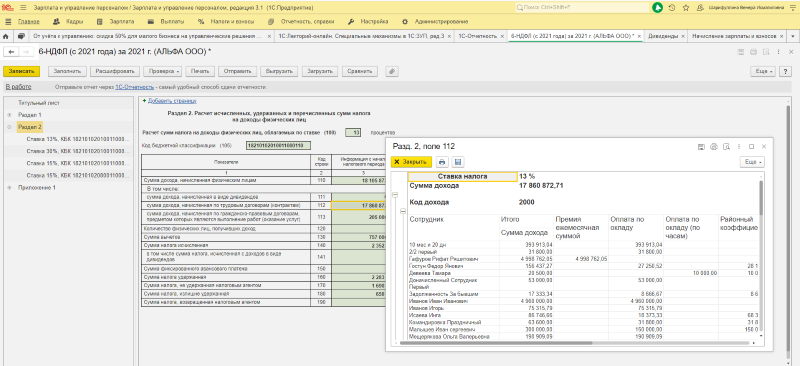Open vertical dots menu in 6-НДФЛ form header
This screenshot has width=800, height=366.
click(779, 52)
